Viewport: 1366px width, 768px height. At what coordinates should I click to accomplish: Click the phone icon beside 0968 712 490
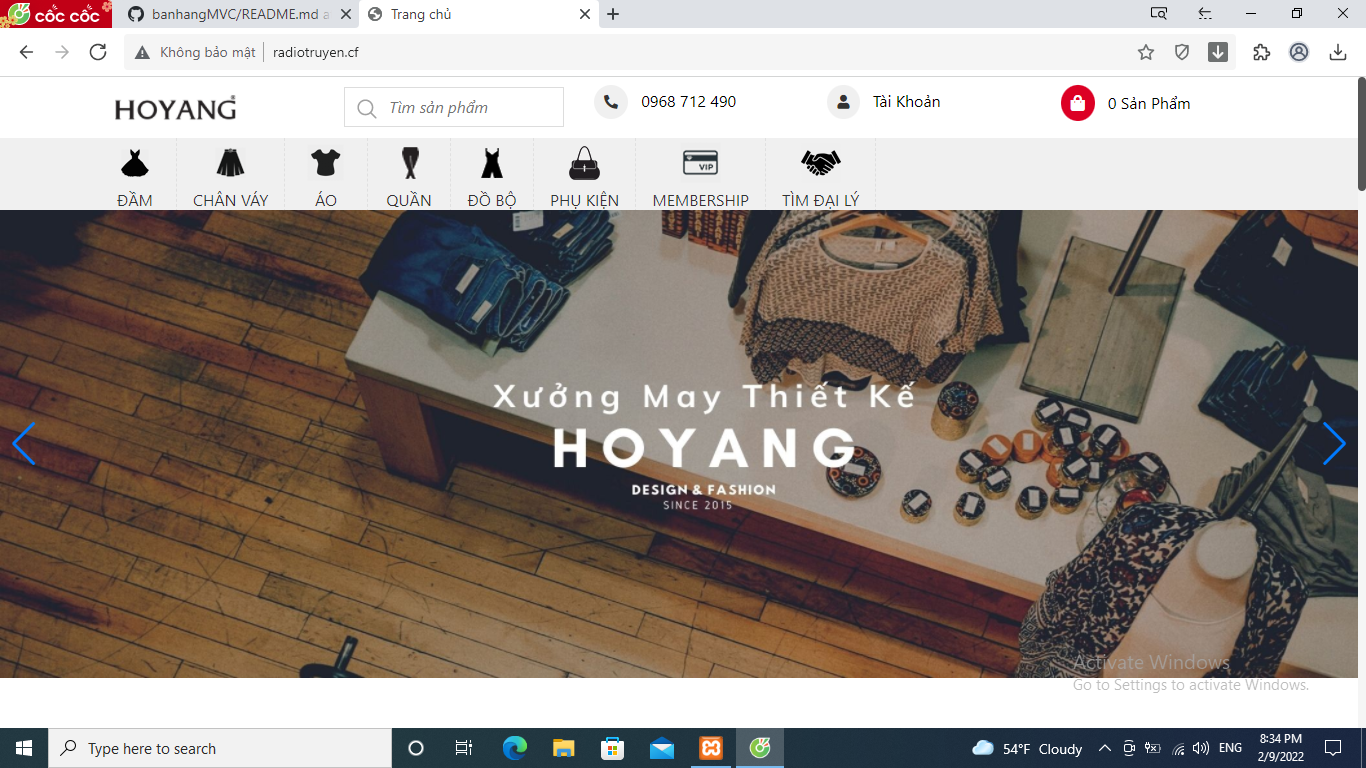point(610,101)
